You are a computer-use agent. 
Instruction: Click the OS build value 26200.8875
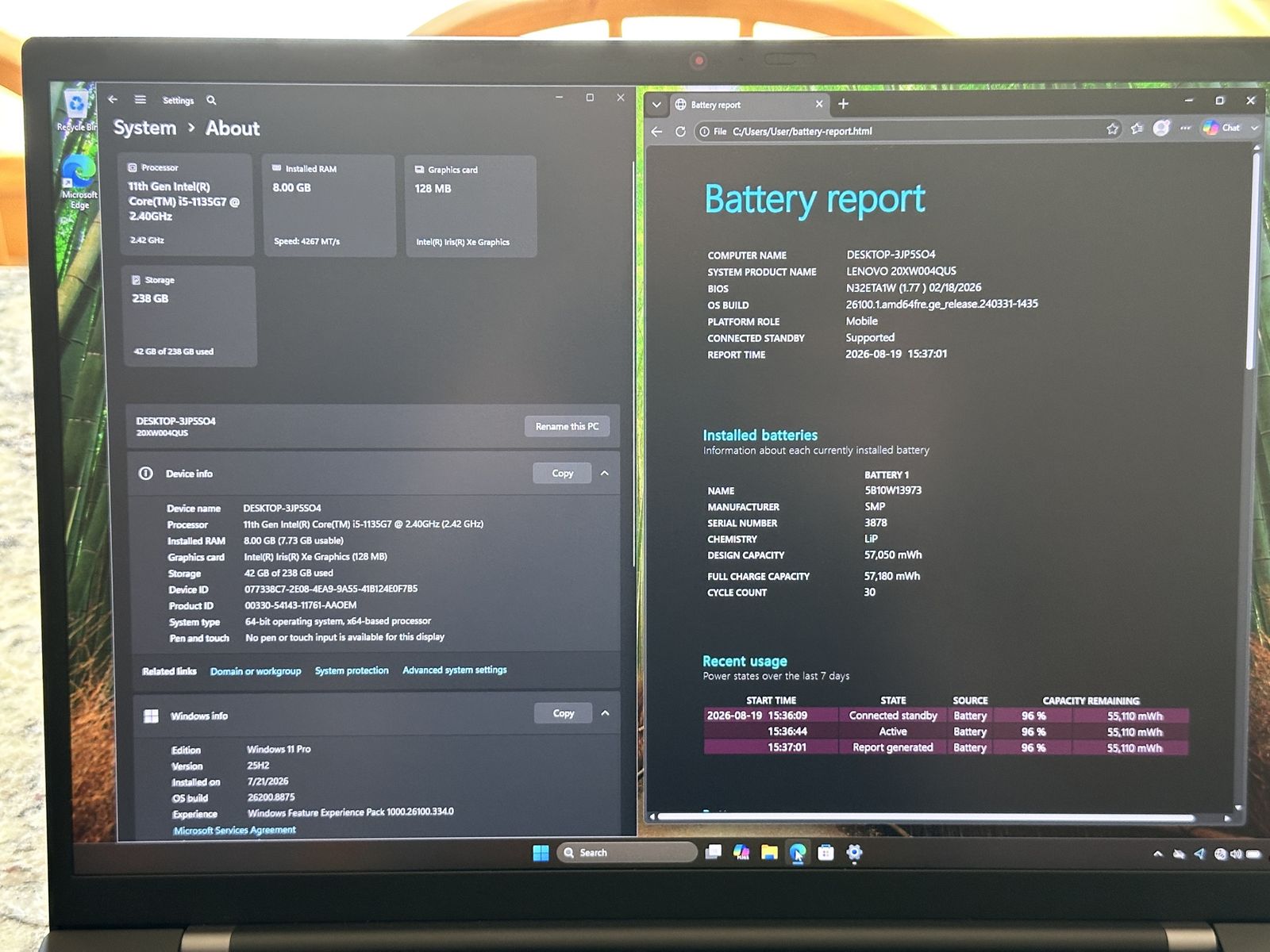point(271,797)
